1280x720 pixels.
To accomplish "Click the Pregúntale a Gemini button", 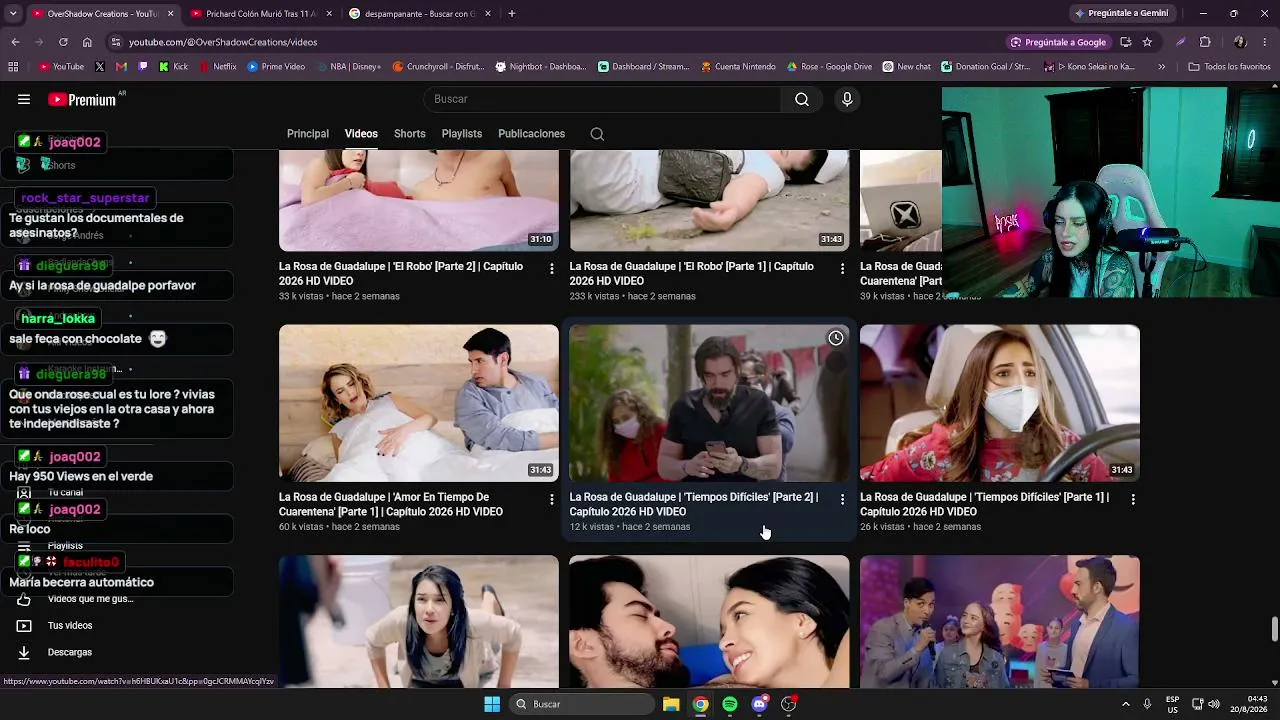I will pyautogui.click(x=1121, y=14).
